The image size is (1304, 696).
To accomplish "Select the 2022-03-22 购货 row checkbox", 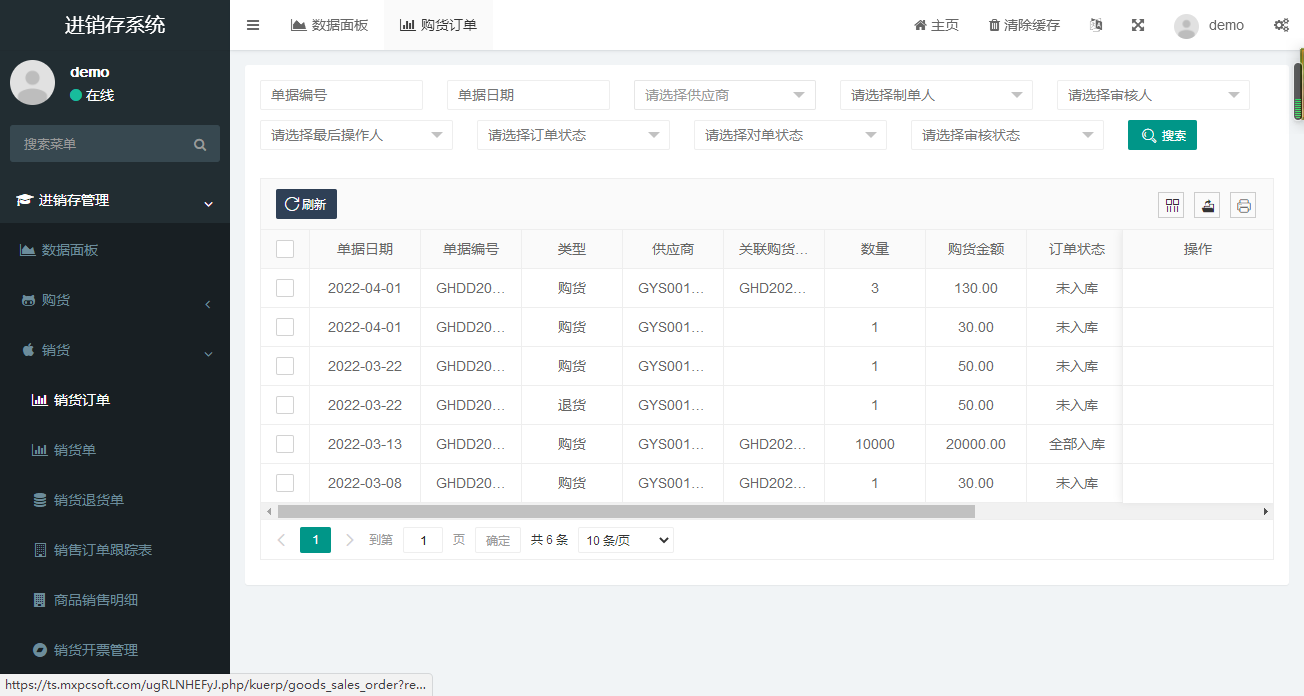I will click(x=285, y=366).
